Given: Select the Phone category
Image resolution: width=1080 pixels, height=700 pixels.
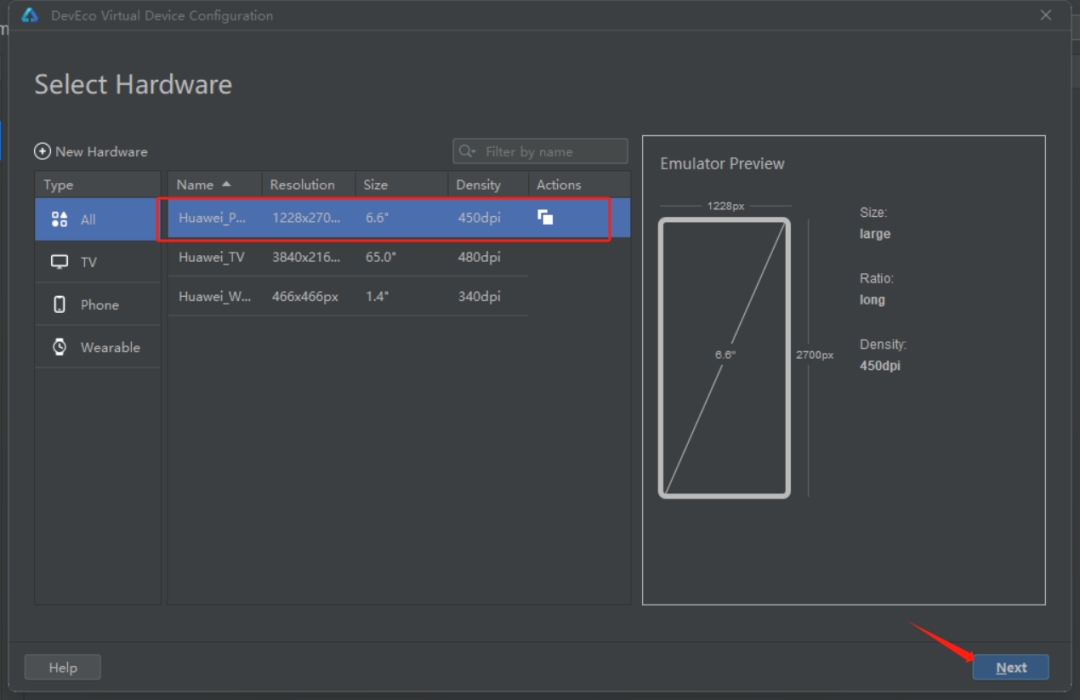Looking at the screenshot, I should pyautogui.click(x=98, y=305).
